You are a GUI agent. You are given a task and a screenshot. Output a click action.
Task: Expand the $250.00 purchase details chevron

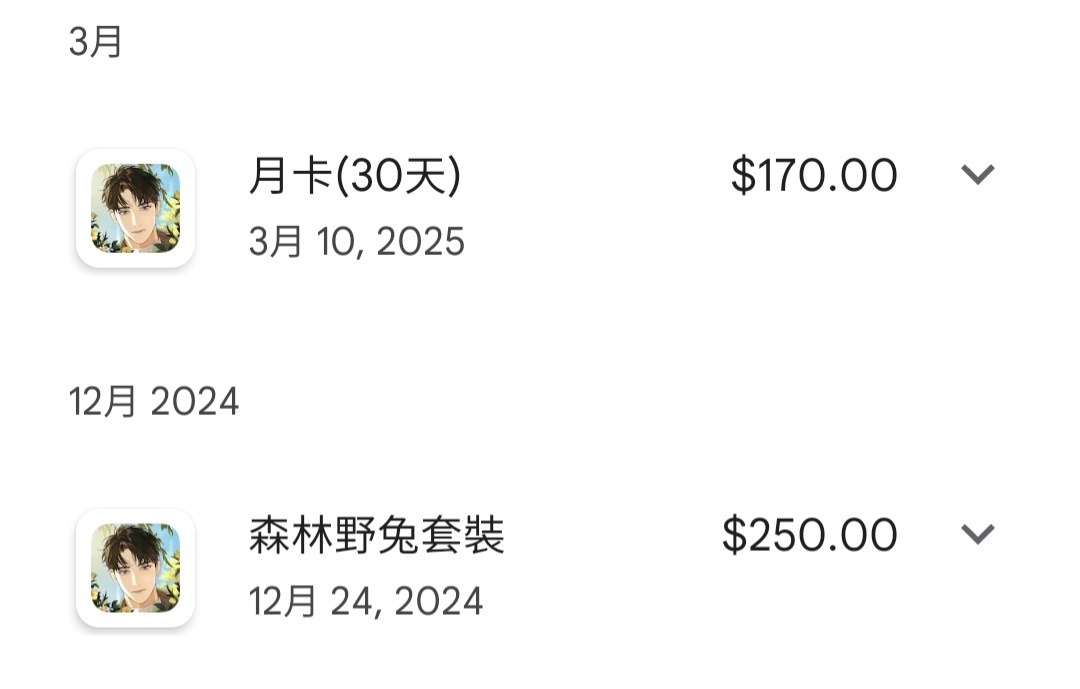pos(977,534)
